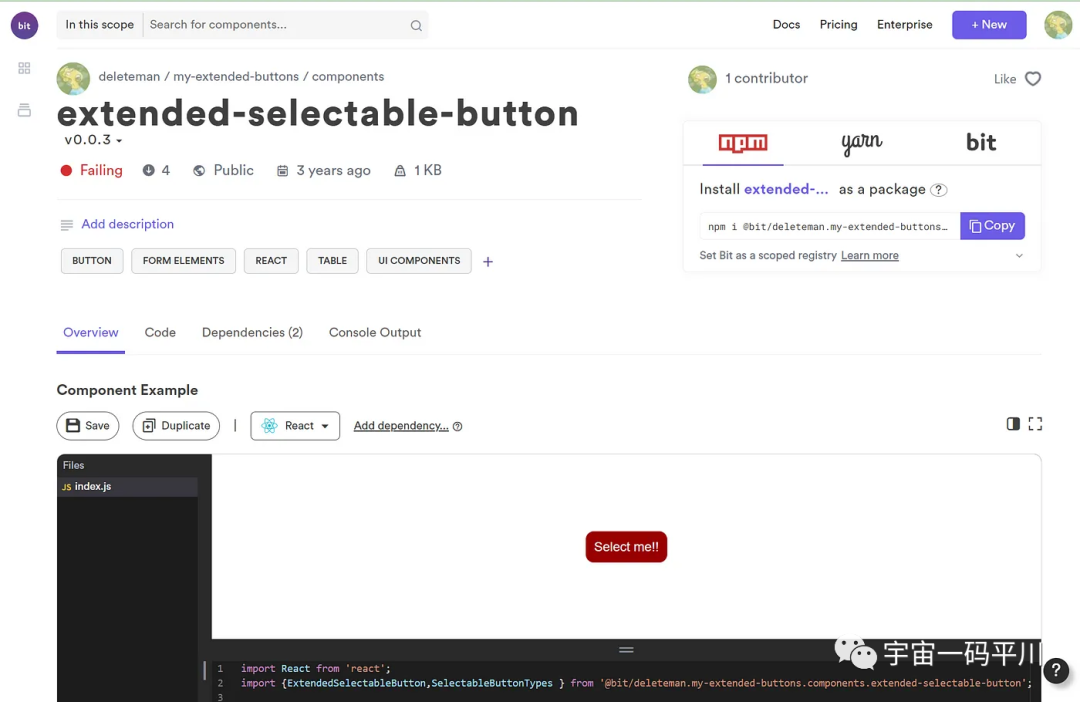Open the Console Output tab
Image resolution: width=1080 pixels, height=702 pixels.
pos(375,332)
